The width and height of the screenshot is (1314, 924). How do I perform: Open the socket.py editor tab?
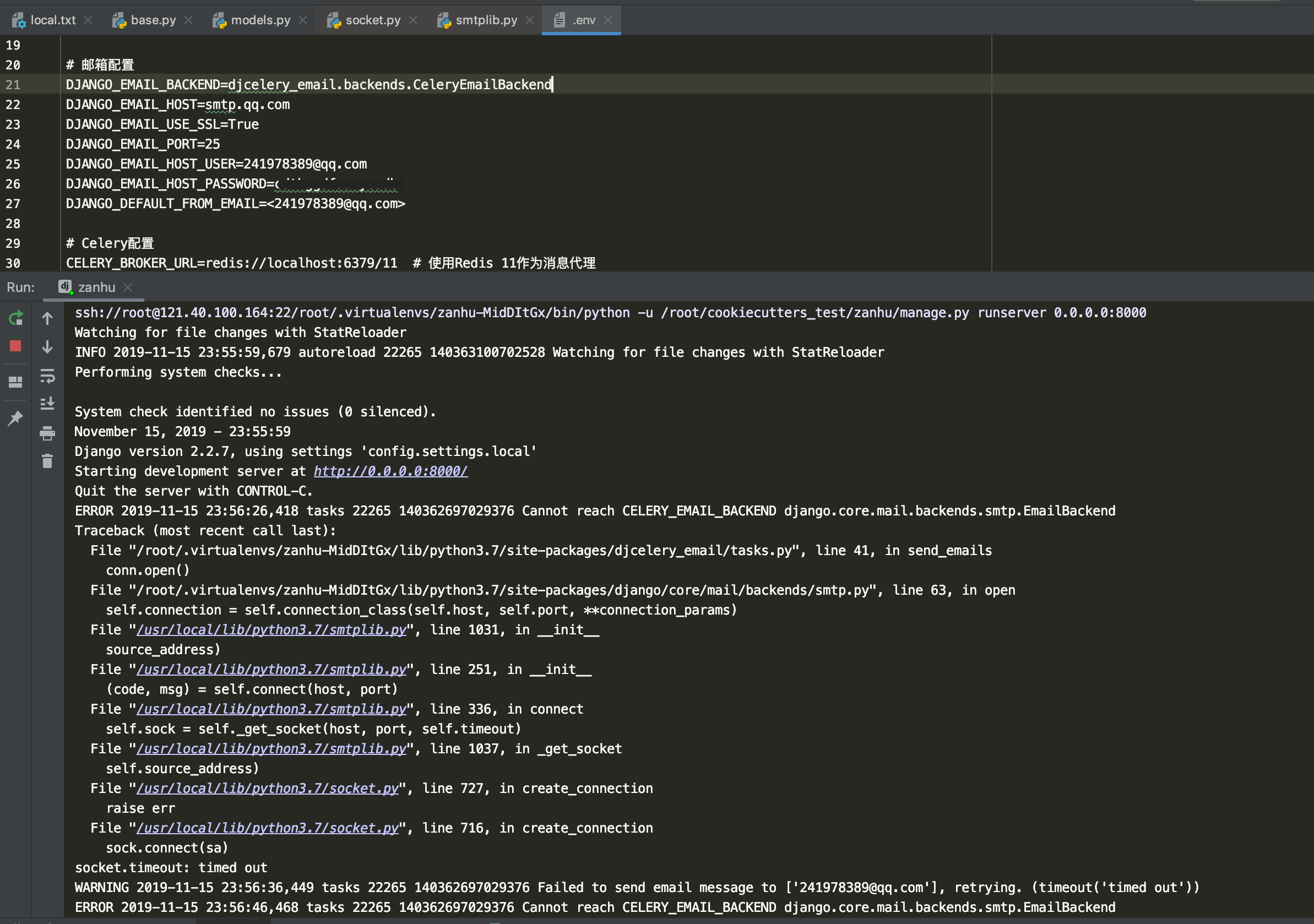[x=373, y=20]
